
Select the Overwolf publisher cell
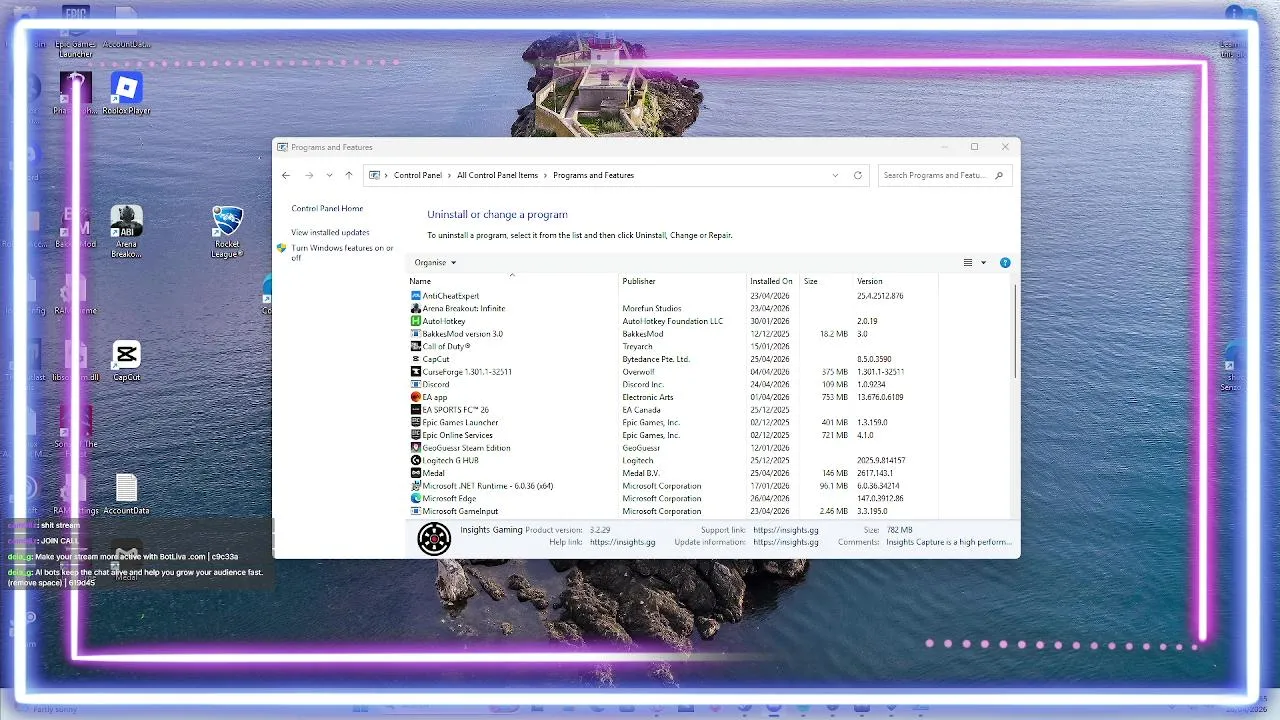click(638, 372)
